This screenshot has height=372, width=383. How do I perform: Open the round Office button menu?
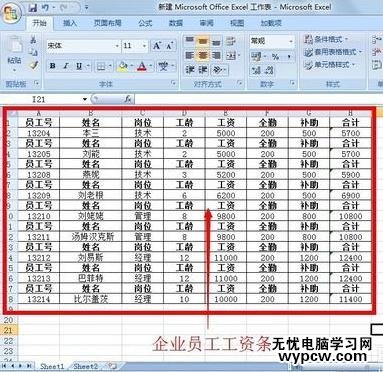coord(11,14)
